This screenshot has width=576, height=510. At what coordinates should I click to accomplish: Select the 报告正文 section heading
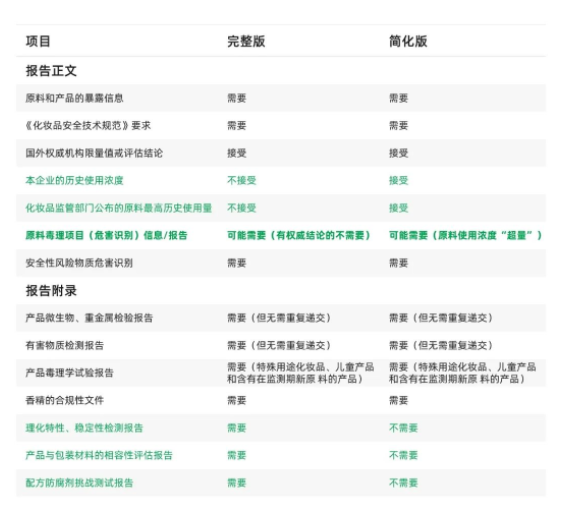pos(51,71)
